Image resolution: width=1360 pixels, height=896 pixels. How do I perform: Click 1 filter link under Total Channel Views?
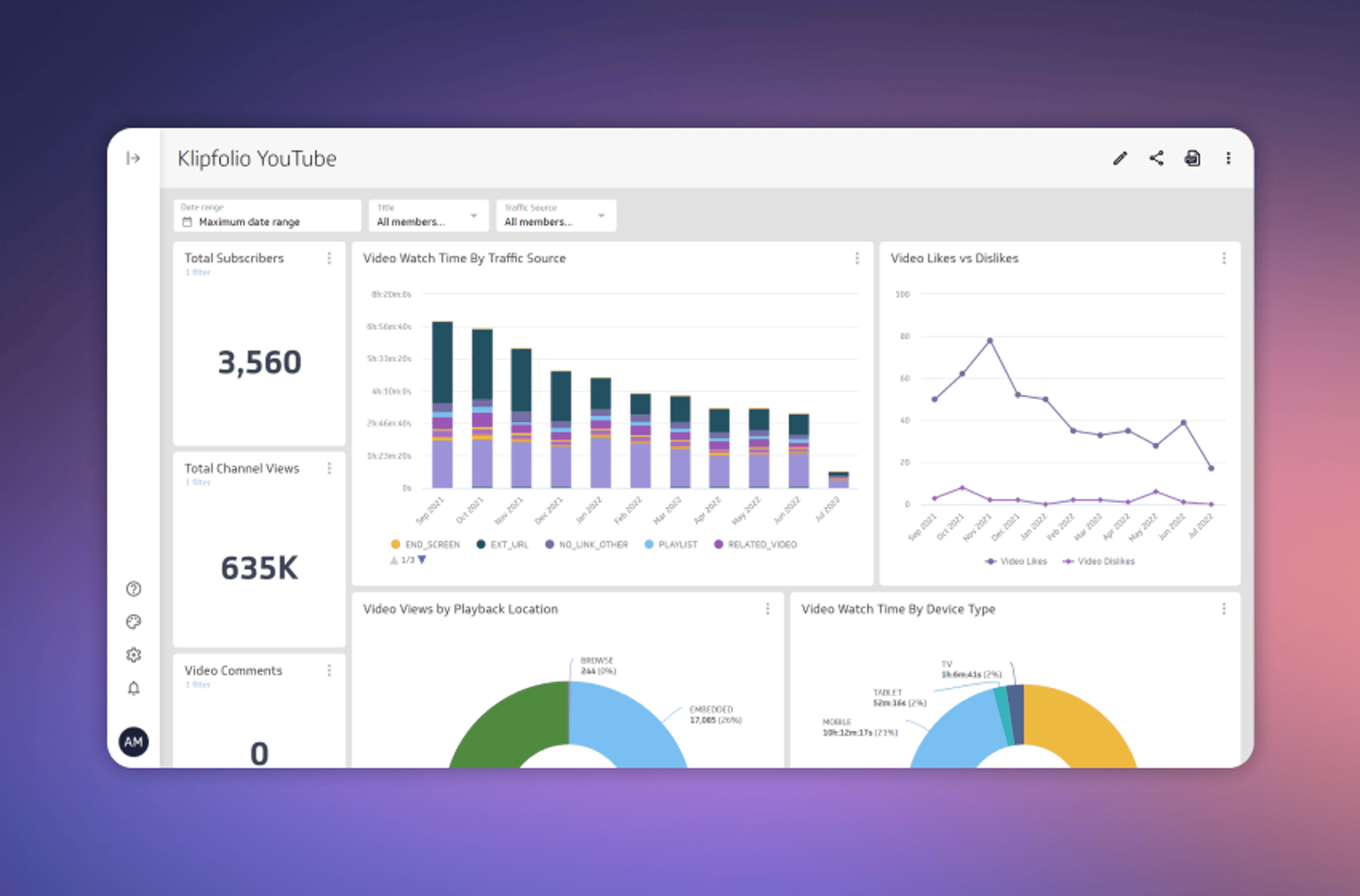point(197,482)
